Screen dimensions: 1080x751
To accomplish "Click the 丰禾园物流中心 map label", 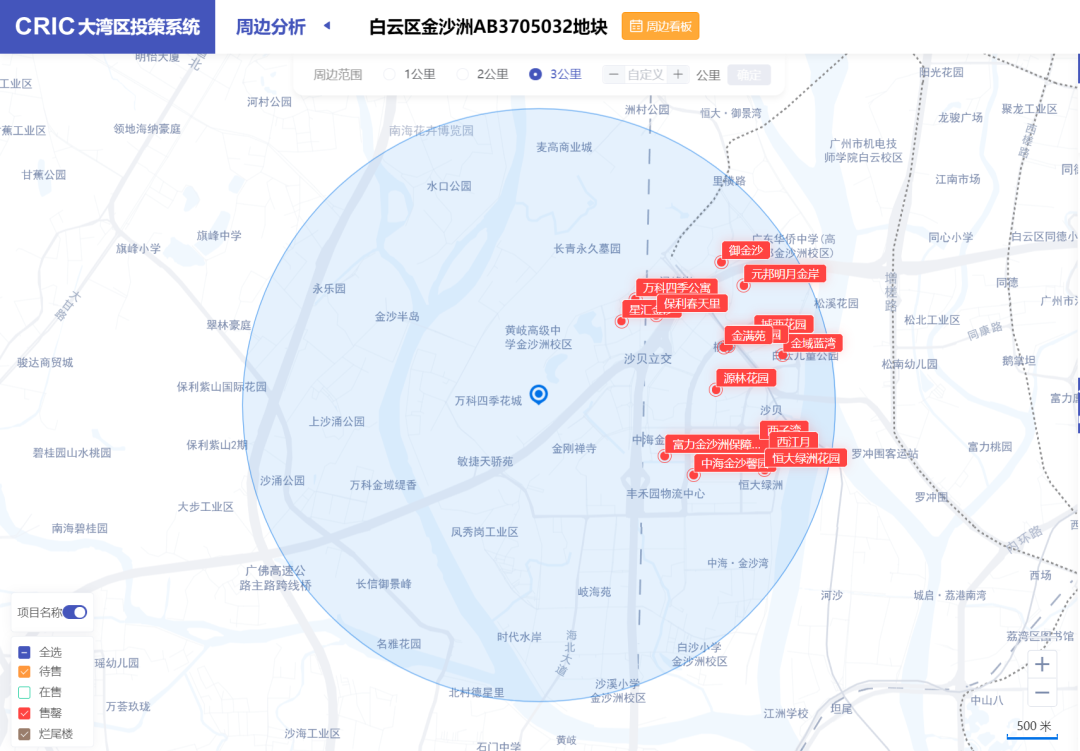I will click(665, 493).
